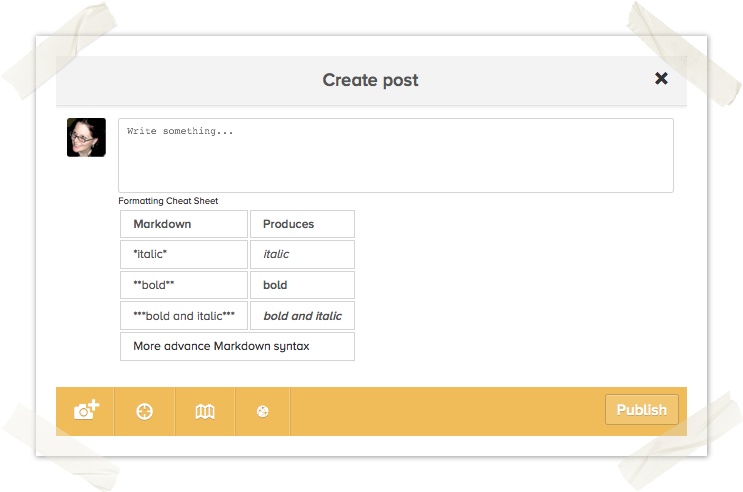Image resolution: width=743 pixels, height=492 pixels.
Task: Click the user profile avatar
Action: pos(86,138)
